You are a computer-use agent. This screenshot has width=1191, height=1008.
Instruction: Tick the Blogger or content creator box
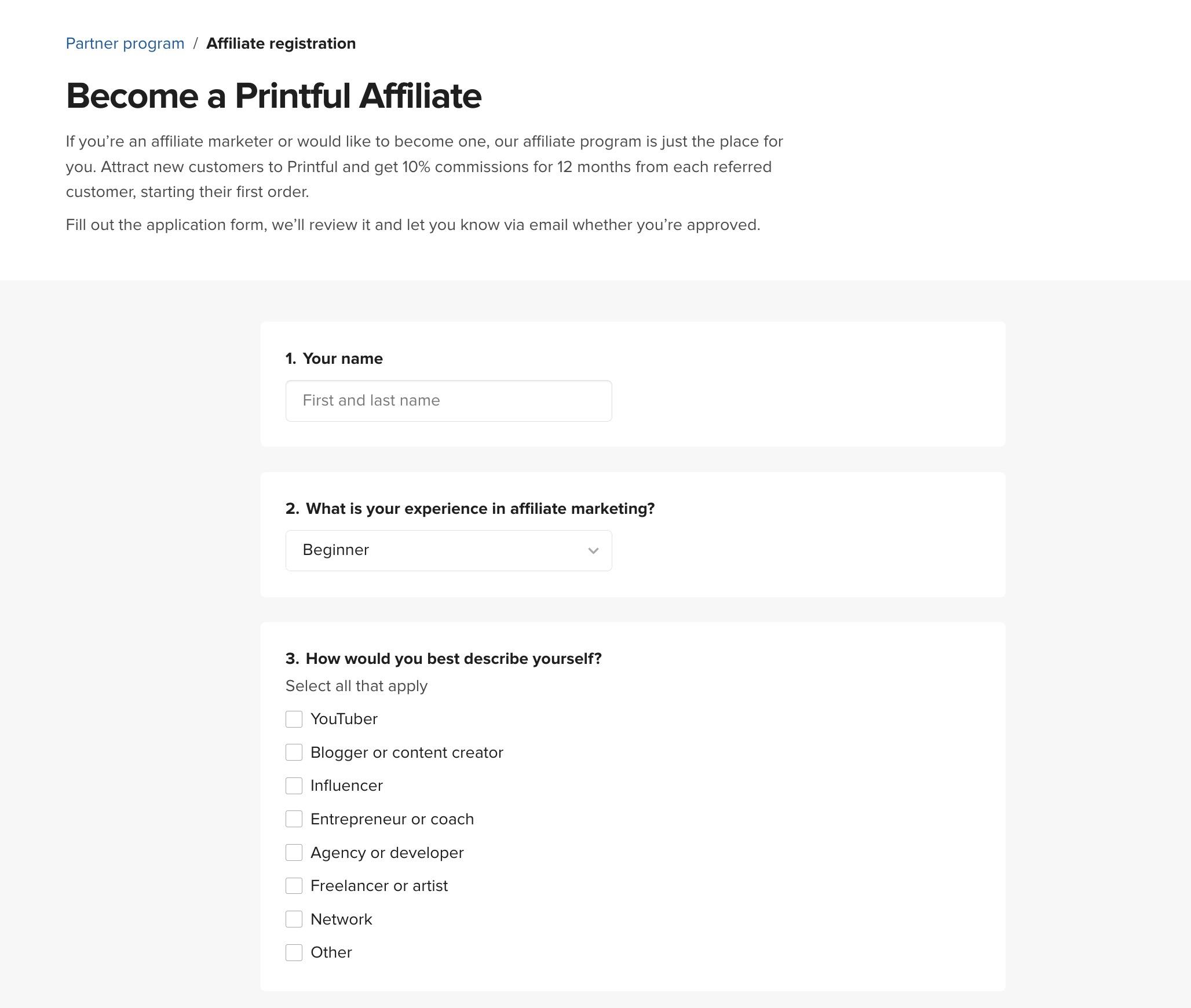click(x=294, y=753)
